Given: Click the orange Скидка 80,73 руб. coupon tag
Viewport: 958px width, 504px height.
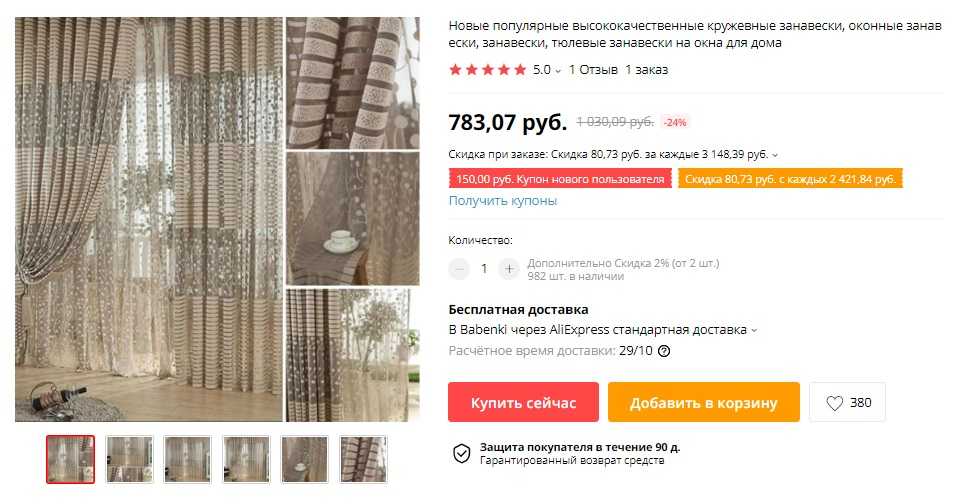Looking at the screenshot, I should [790, 179].
